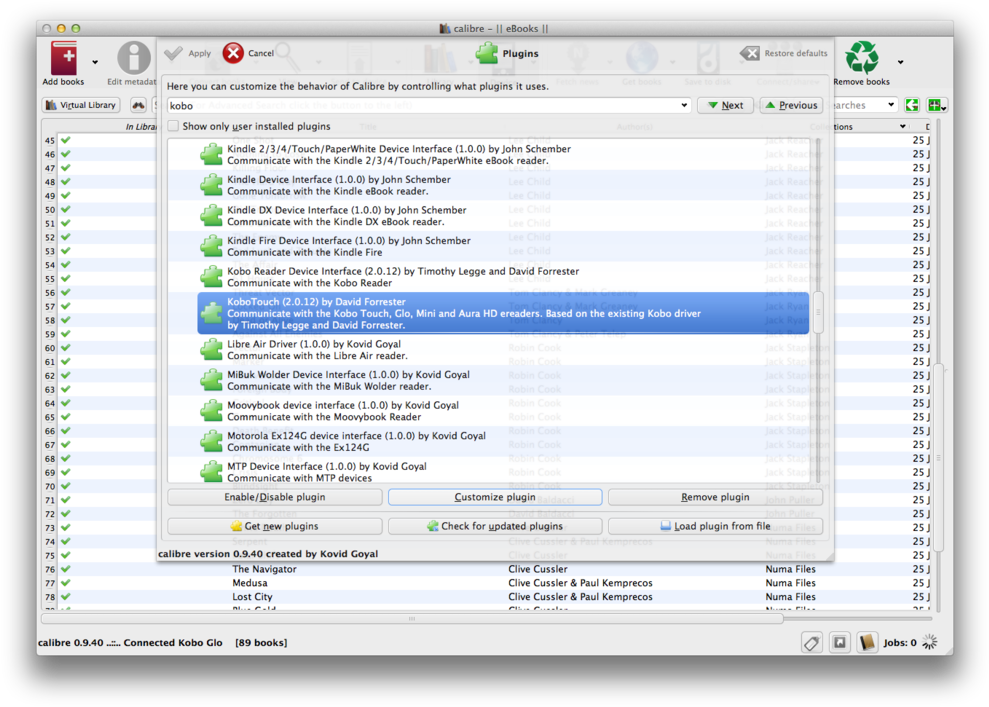Click the green plus save search icon
Screen dimensions: 989x707
[936, 105]
